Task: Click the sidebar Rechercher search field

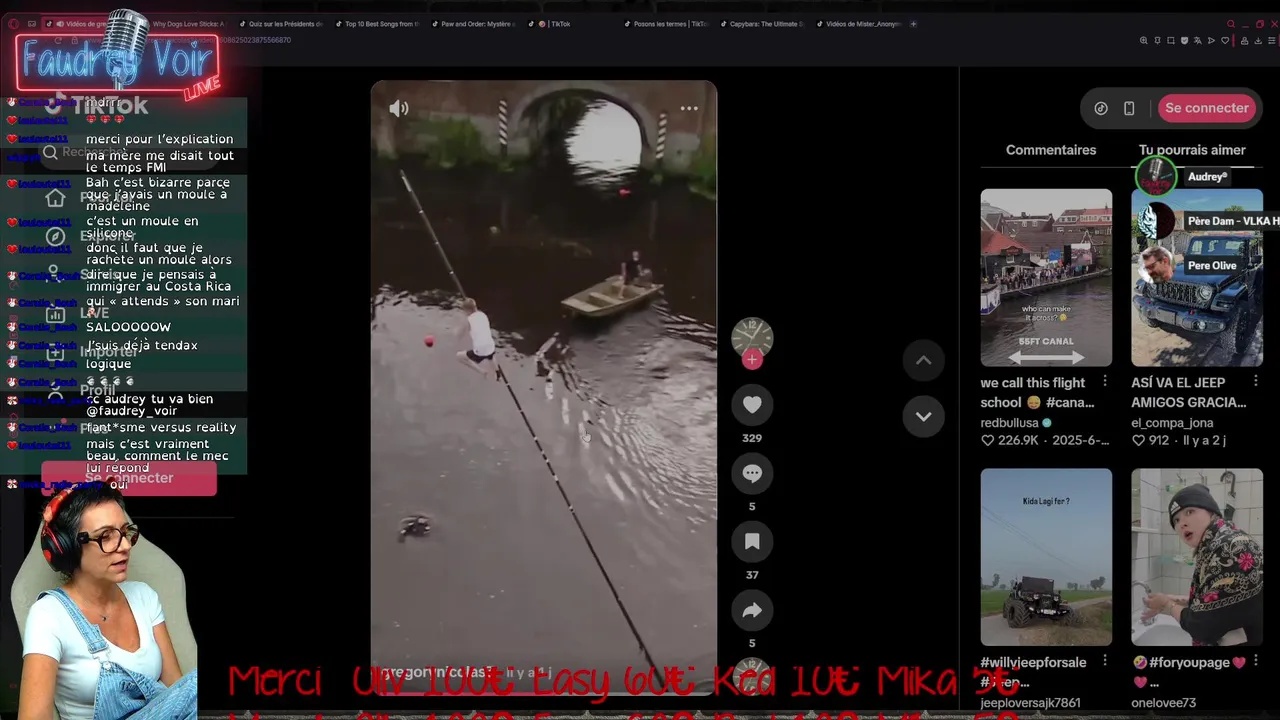Action: pyautogui.click(x=130, y=152)
